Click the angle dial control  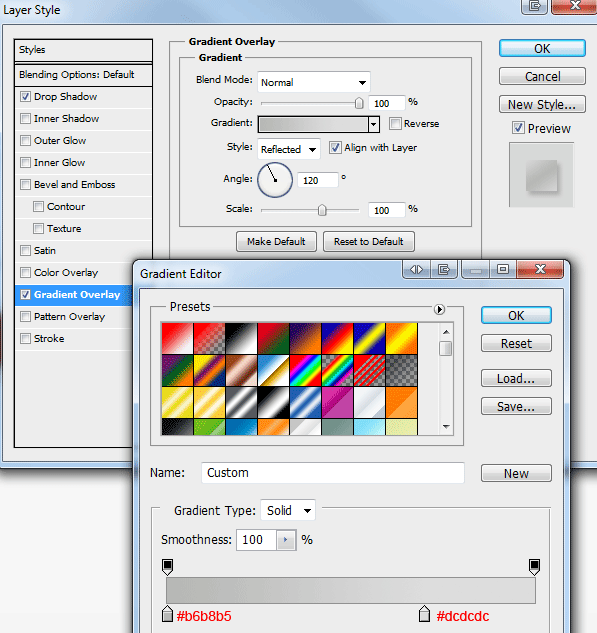pyautogui.click(x=275, y=180)
